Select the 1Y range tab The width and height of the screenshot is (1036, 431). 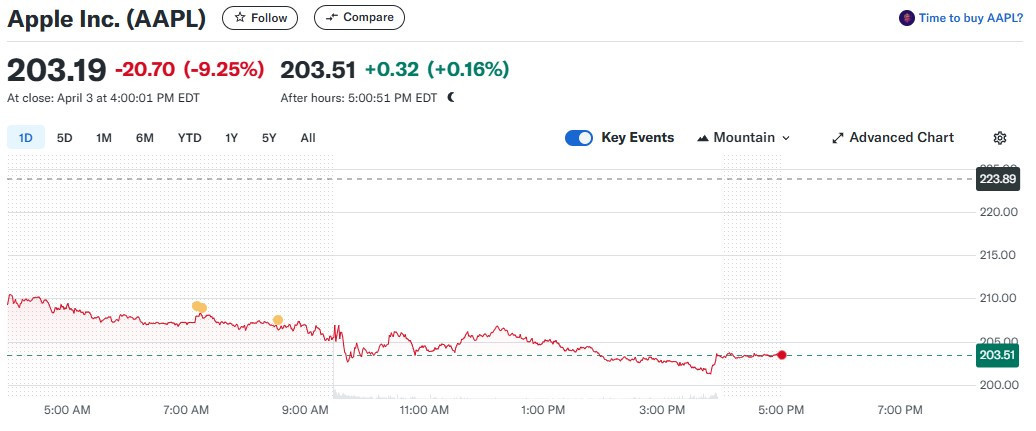point(231,138)
